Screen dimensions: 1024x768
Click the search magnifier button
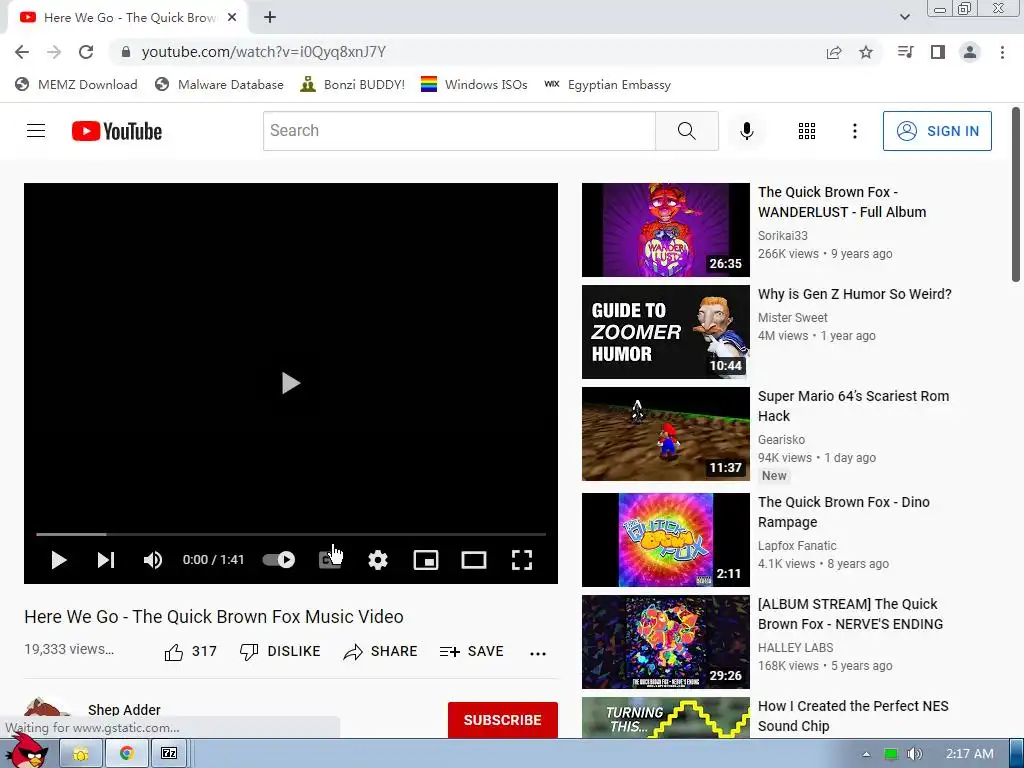pyautogui.click(x=686, y=131)
